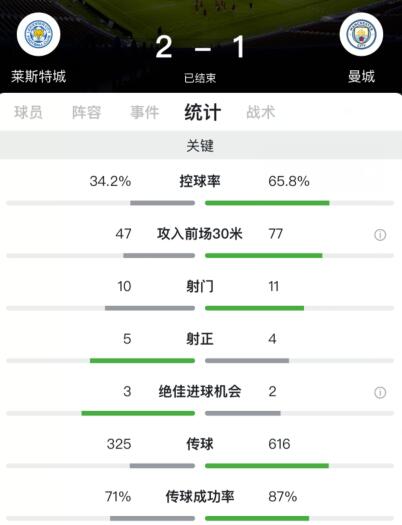This screenshot has height=525, width=402.
Task: Click the green 射正 bar for 莱斯特城
Action: pos(142,361)
